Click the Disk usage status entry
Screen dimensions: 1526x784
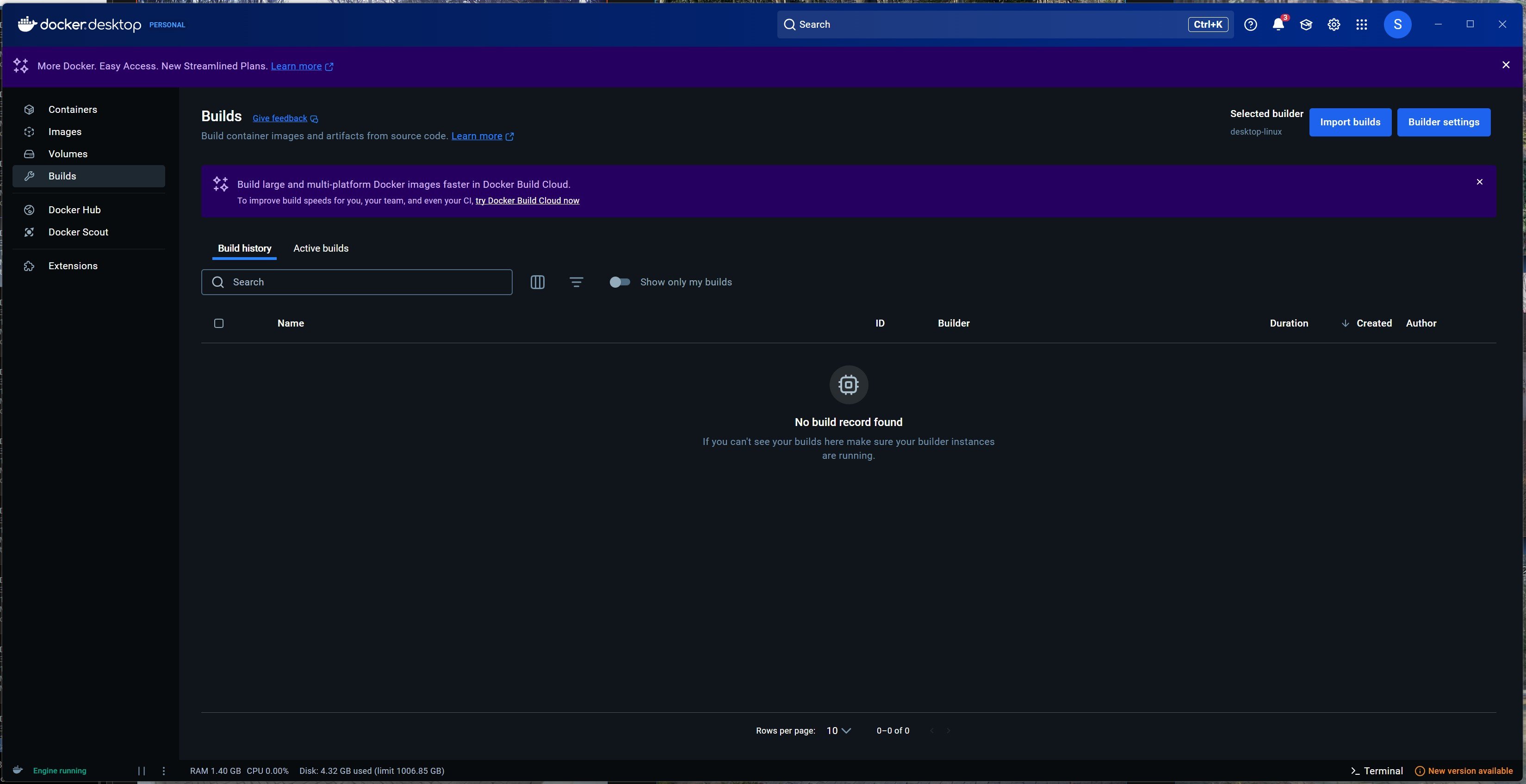tap(372, 771)
